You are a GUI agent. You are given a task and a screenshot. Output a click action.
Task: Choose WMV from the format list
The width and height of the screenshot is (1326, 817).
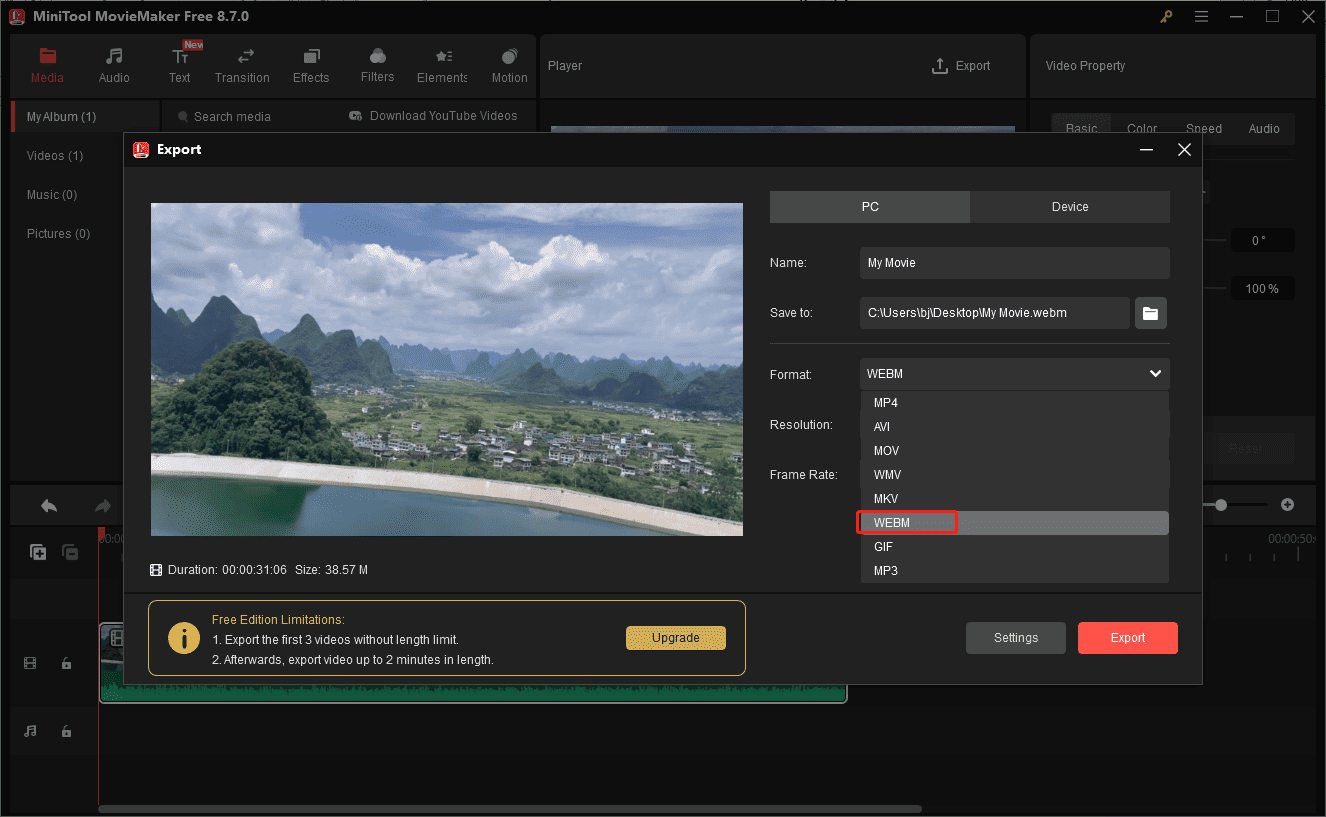tap(1014, 475)
